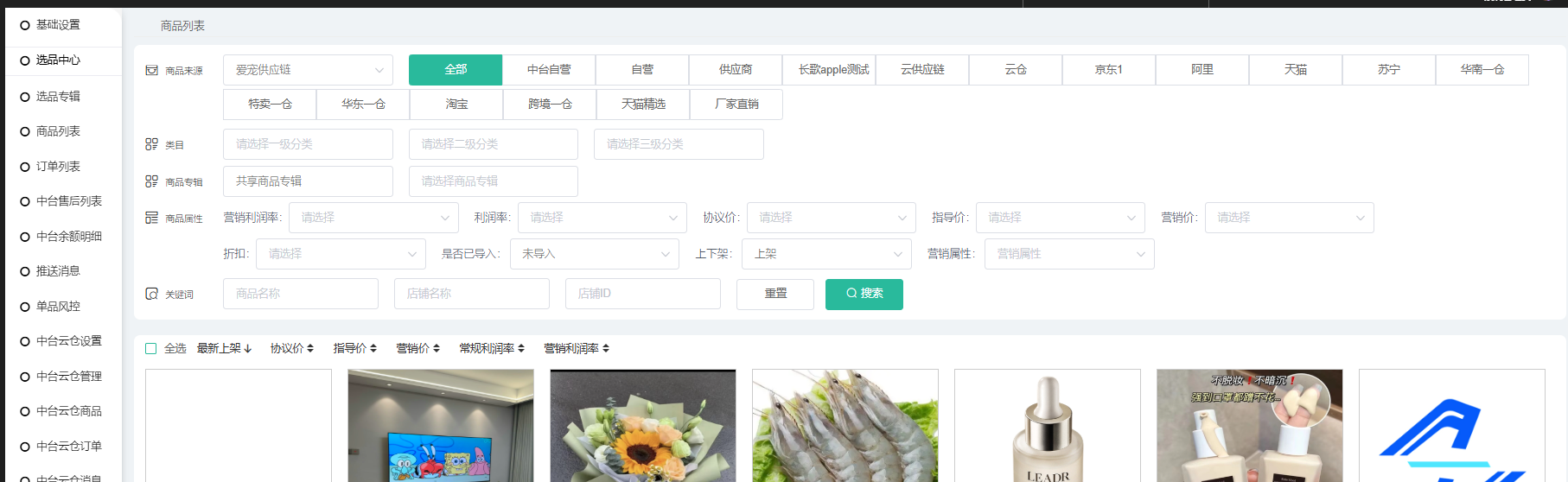Image resolution: width=1568 pixels, height=482 pixels.
Task: Open 单品风控 sidebar entry
Action: pos(58,307)
